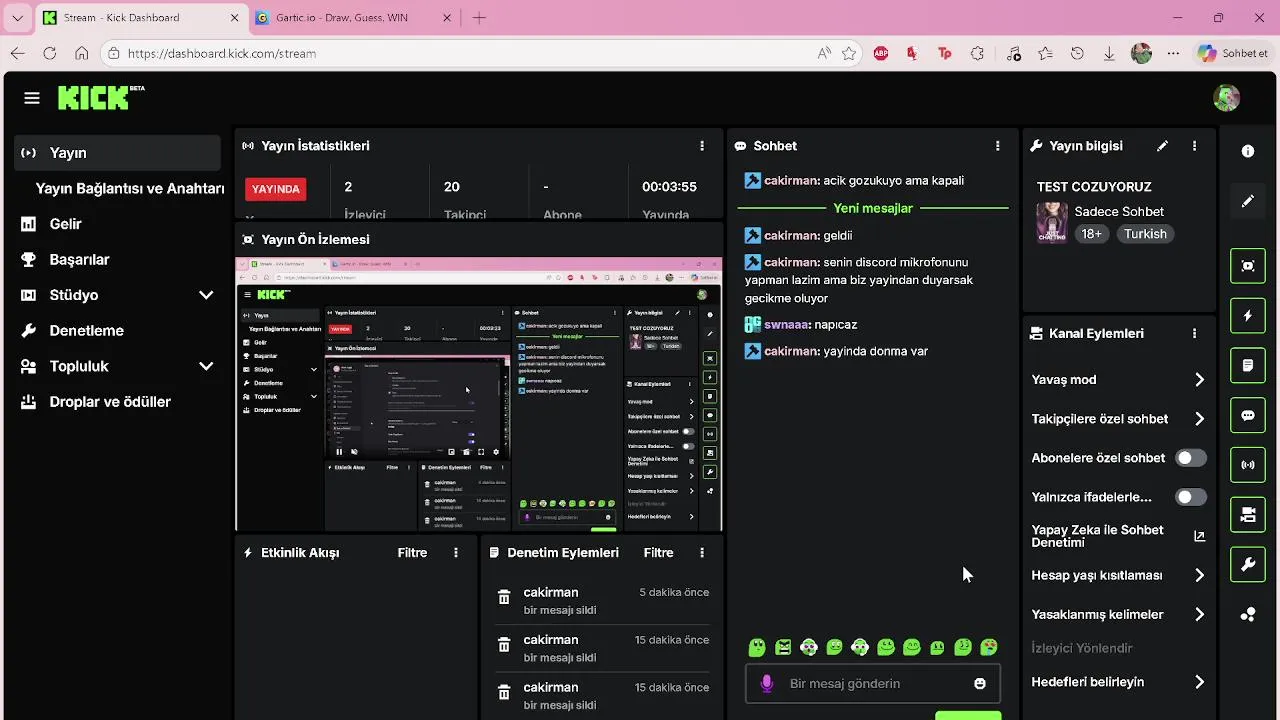The height and width of the screenshot is (720, 1280).
Task: Toggle the moderation actions note icon in the right sidebar
Action: (x=1248, y=365)
